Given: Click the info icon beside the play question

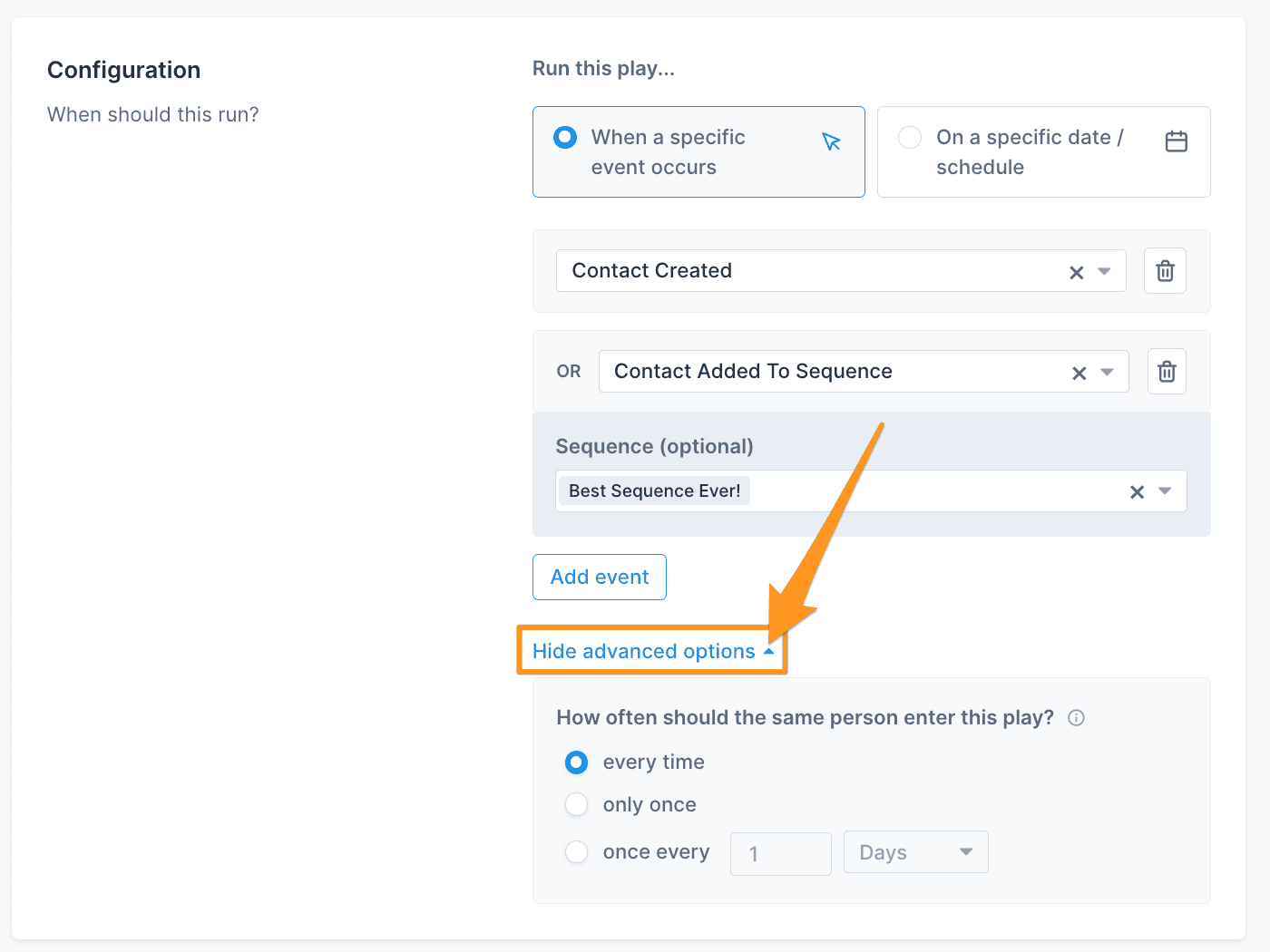Looking at the screenshot, I should (1076, 718).
